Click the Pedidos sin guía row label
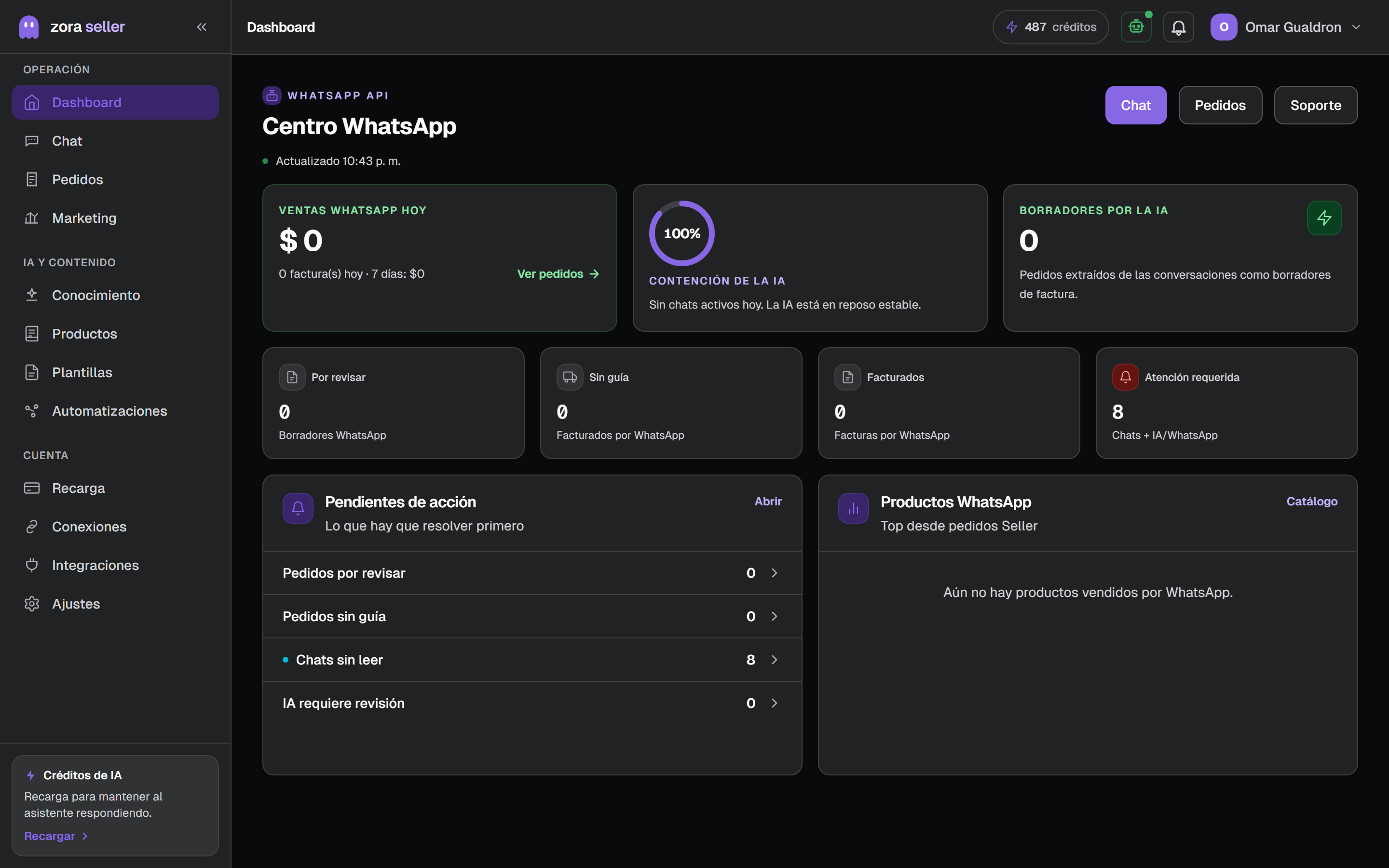The width and height of the screenshot is (1389, 868). pyautogui.click(x=334, y=616)
